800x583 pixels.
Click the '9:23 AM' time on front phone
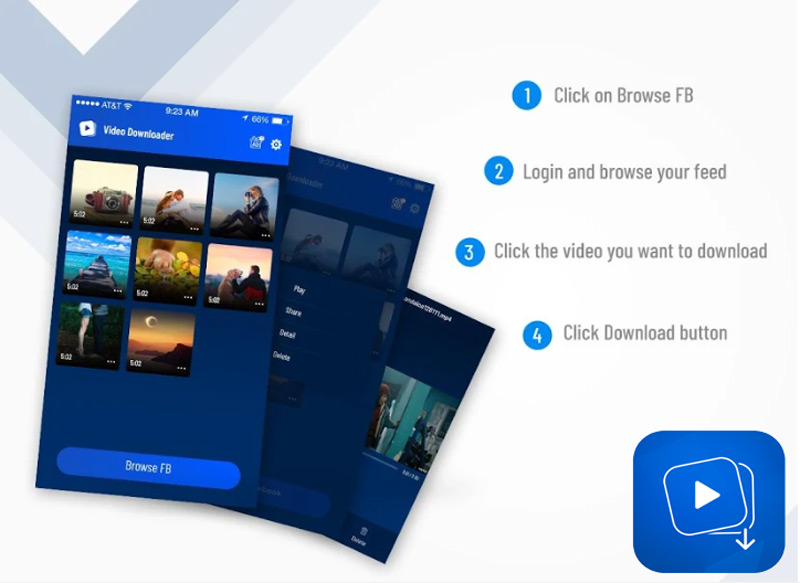coord(182,112)
